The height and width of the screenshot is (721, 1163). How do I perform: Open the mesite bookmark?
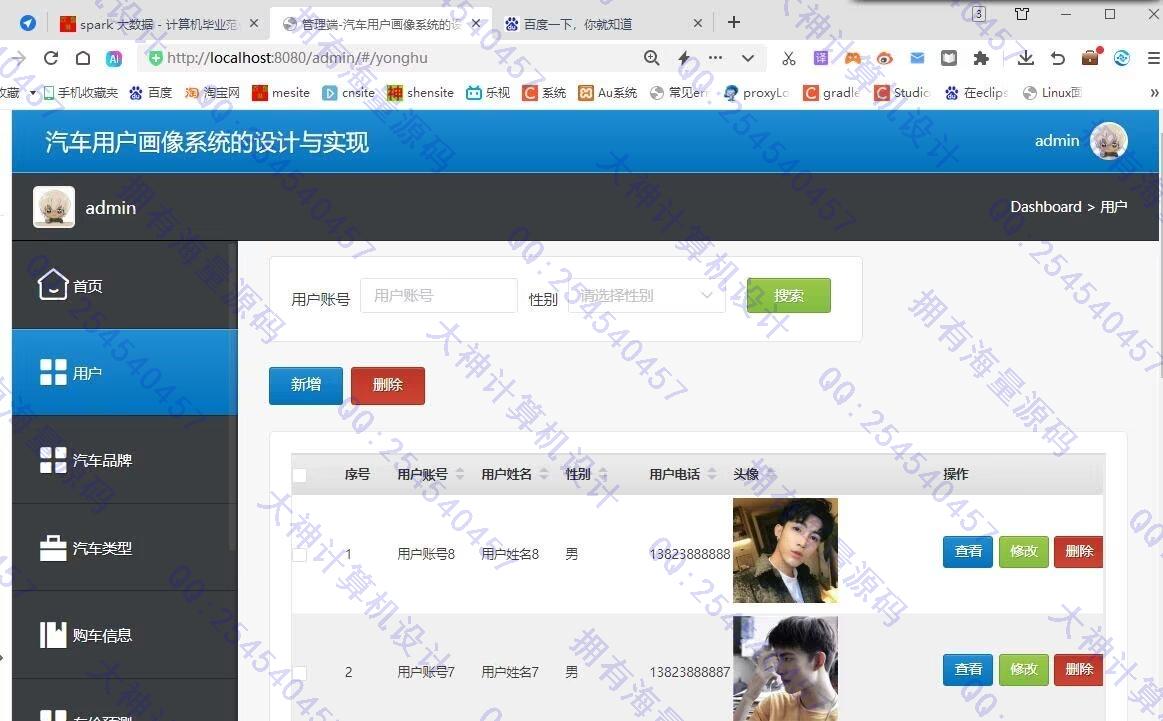coord(281,93)
